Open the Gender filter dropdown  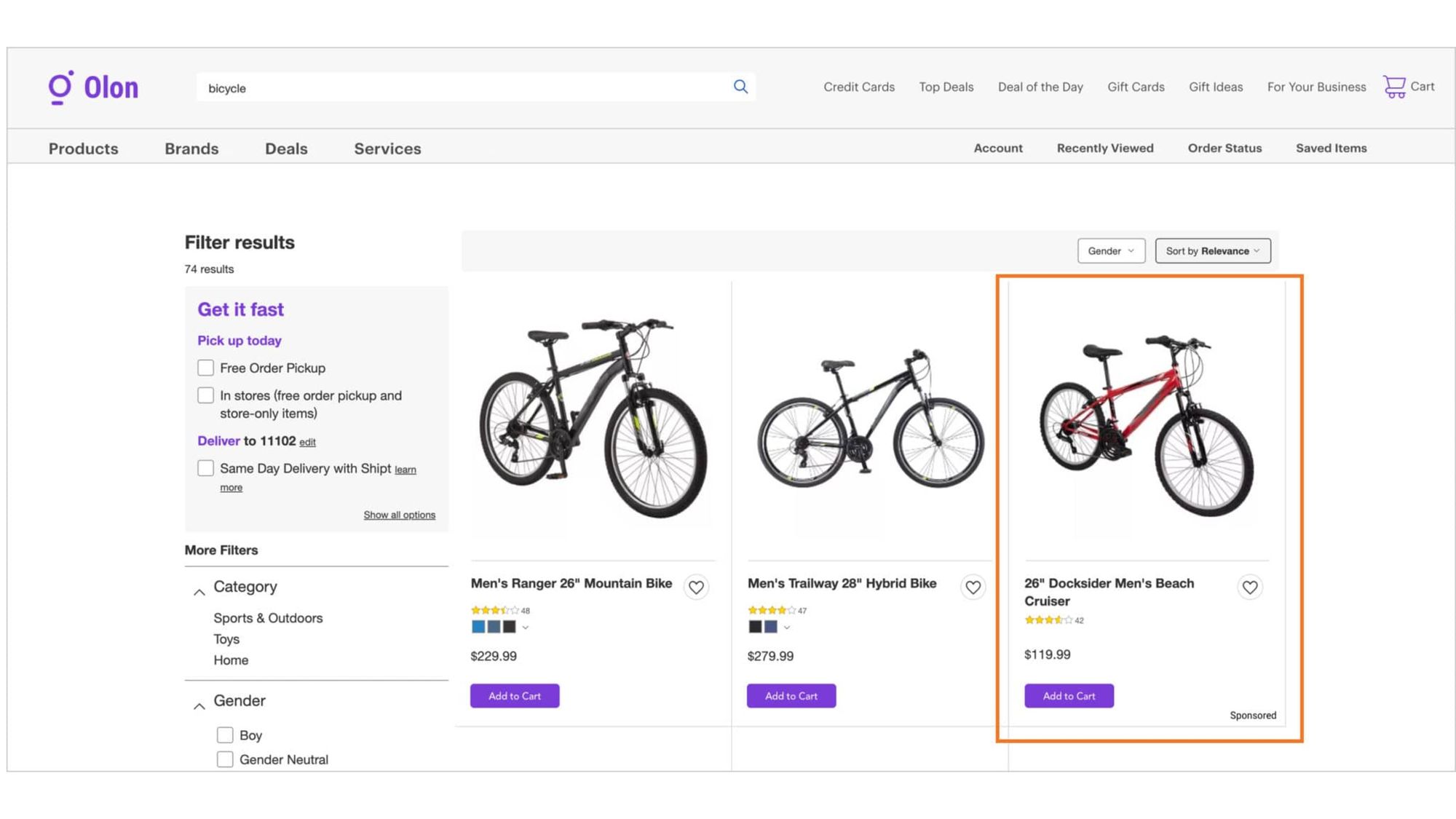(x=1111, y=250)
